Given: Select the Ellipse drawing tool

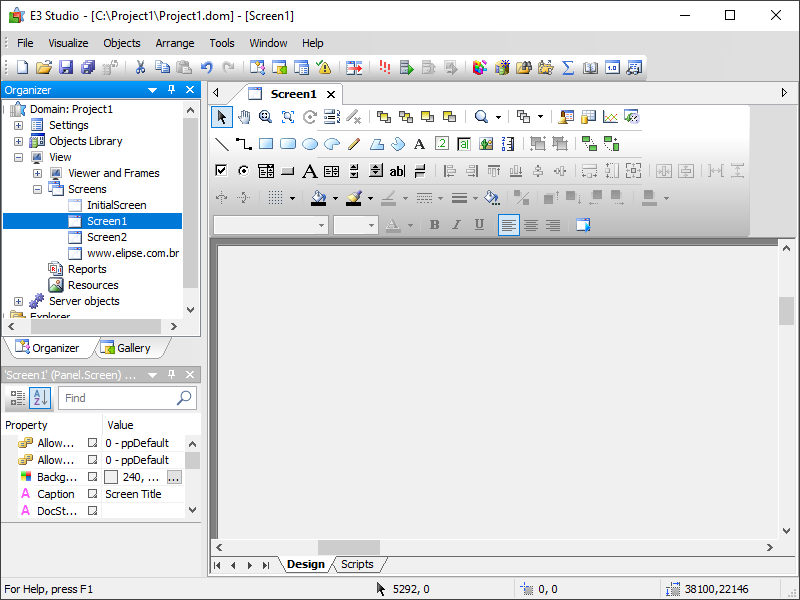Looking at the screenshot, I should 311,143.
